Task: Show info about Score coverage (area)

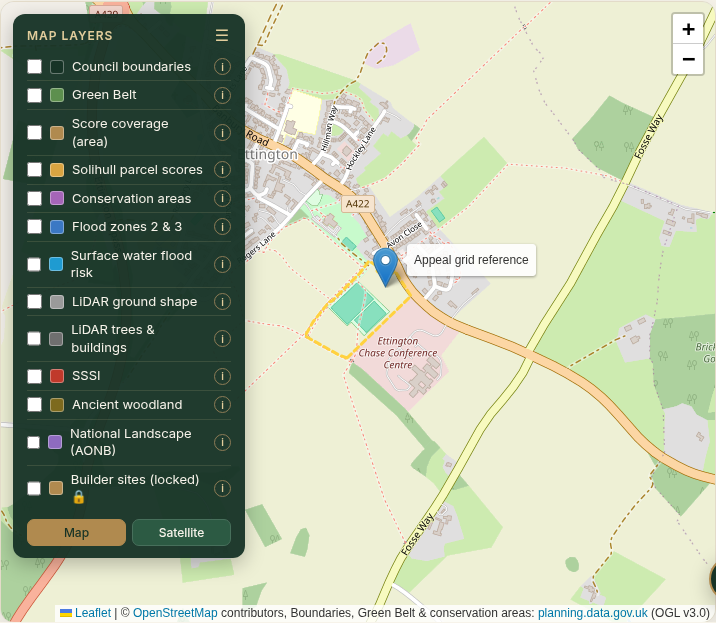Action: (x=222, y=133)
